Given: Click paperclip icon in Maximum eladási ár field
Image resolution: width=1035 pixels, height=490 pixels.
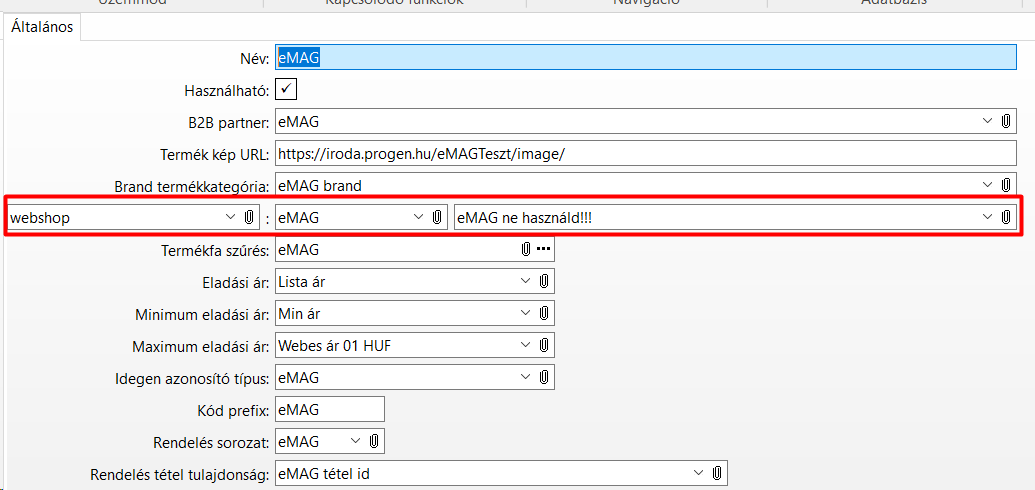Looking at the screenshot, I should pyautogui.click(x=544, y=345).
